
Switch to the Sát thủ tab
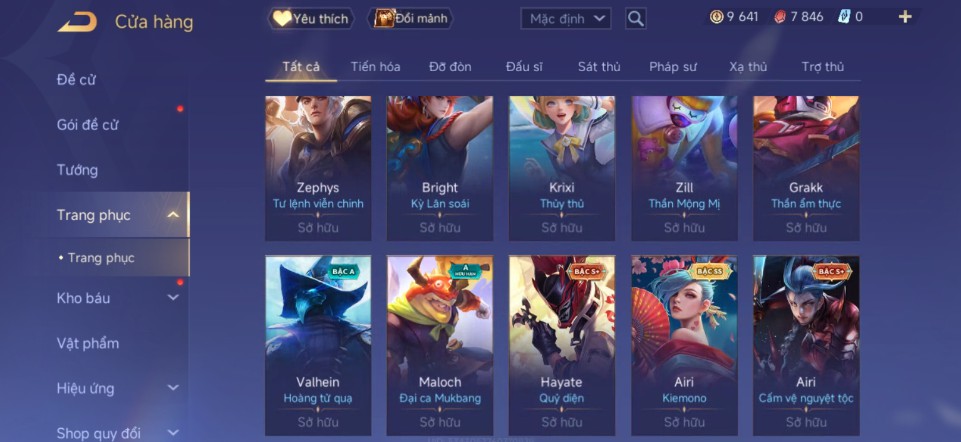click(x=599, y=67)
